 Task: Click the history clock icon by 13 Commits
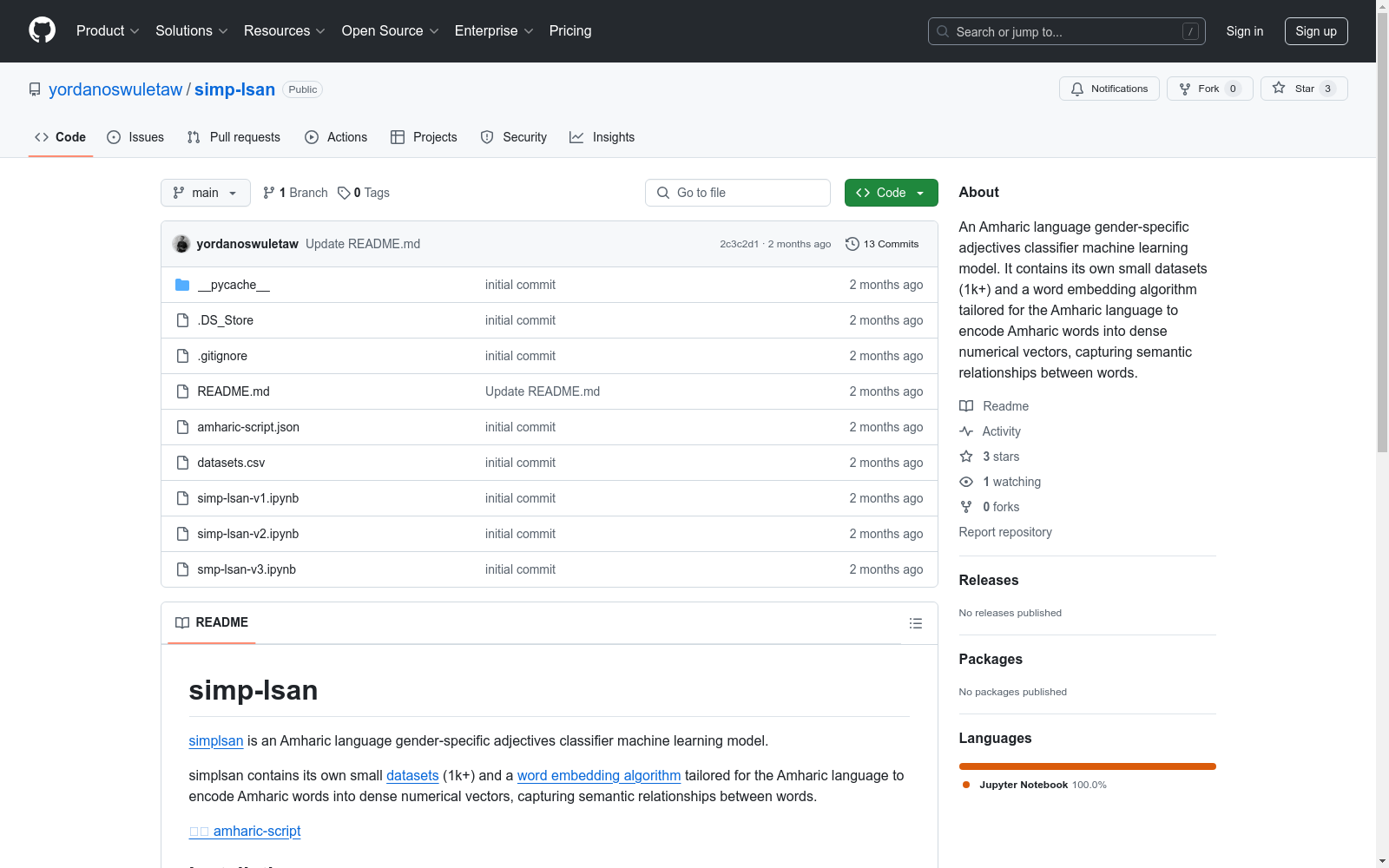coord(852,244)
